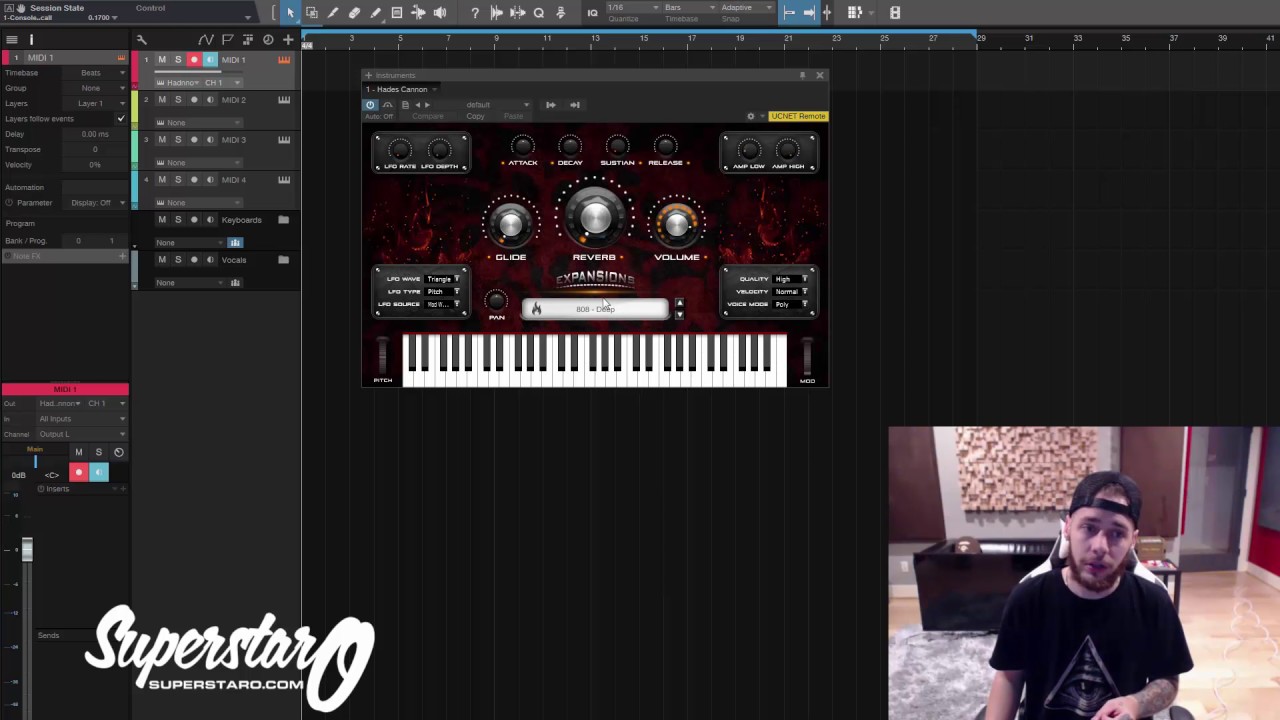1280x720 pixels.
Task: Open the MIDI 2 instrument None dropdown
Action: click(200, 123)
